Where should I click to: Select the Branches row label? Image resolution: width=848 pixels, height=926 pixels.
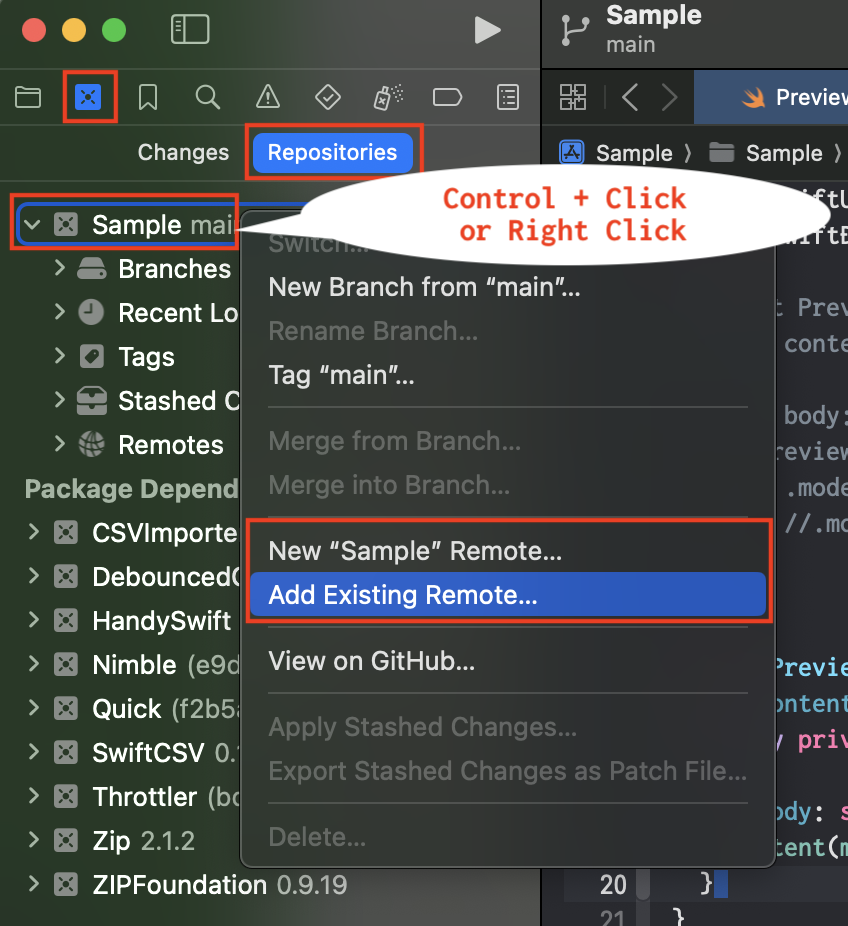tap(174, 269)
